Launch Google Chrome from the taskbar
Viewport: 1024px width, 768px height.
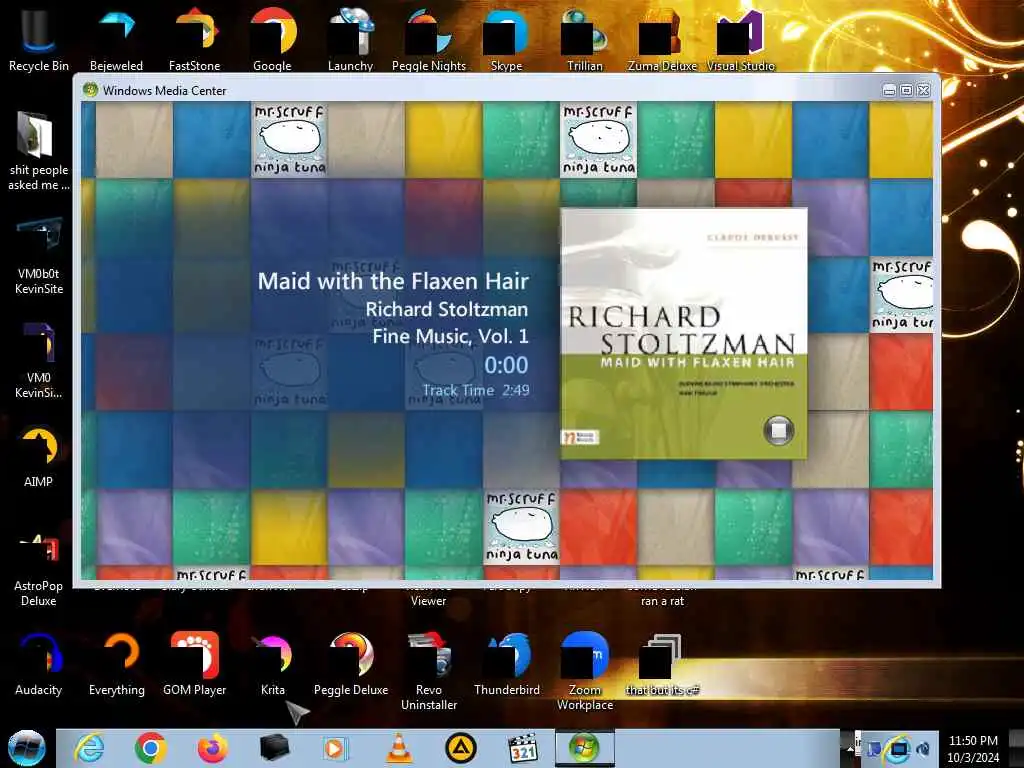coord(151,748)
